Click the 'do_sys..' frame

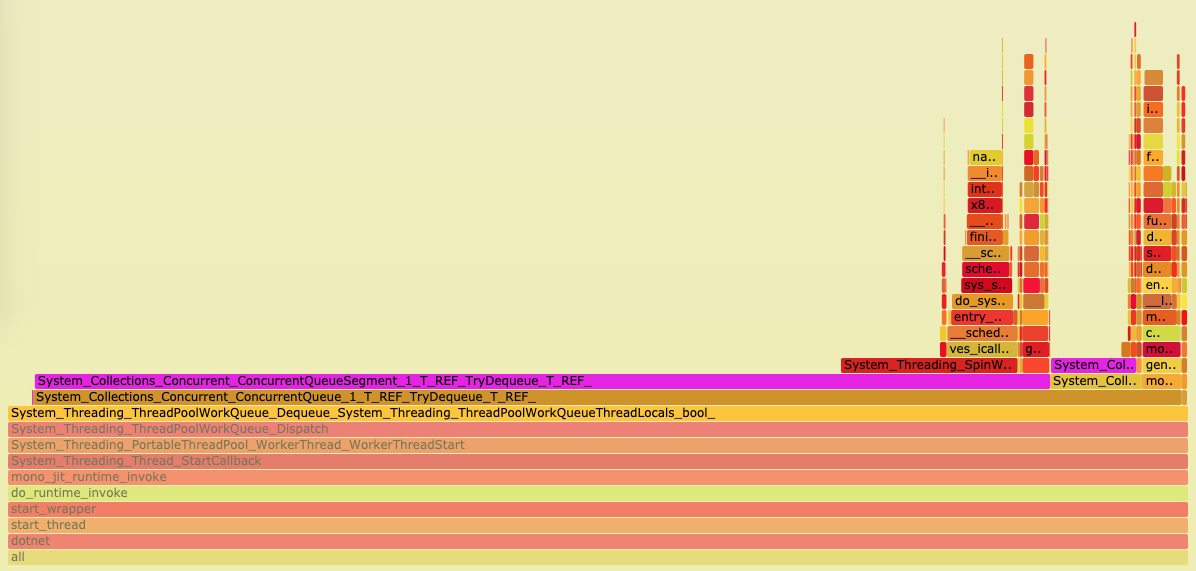(982, 301)
